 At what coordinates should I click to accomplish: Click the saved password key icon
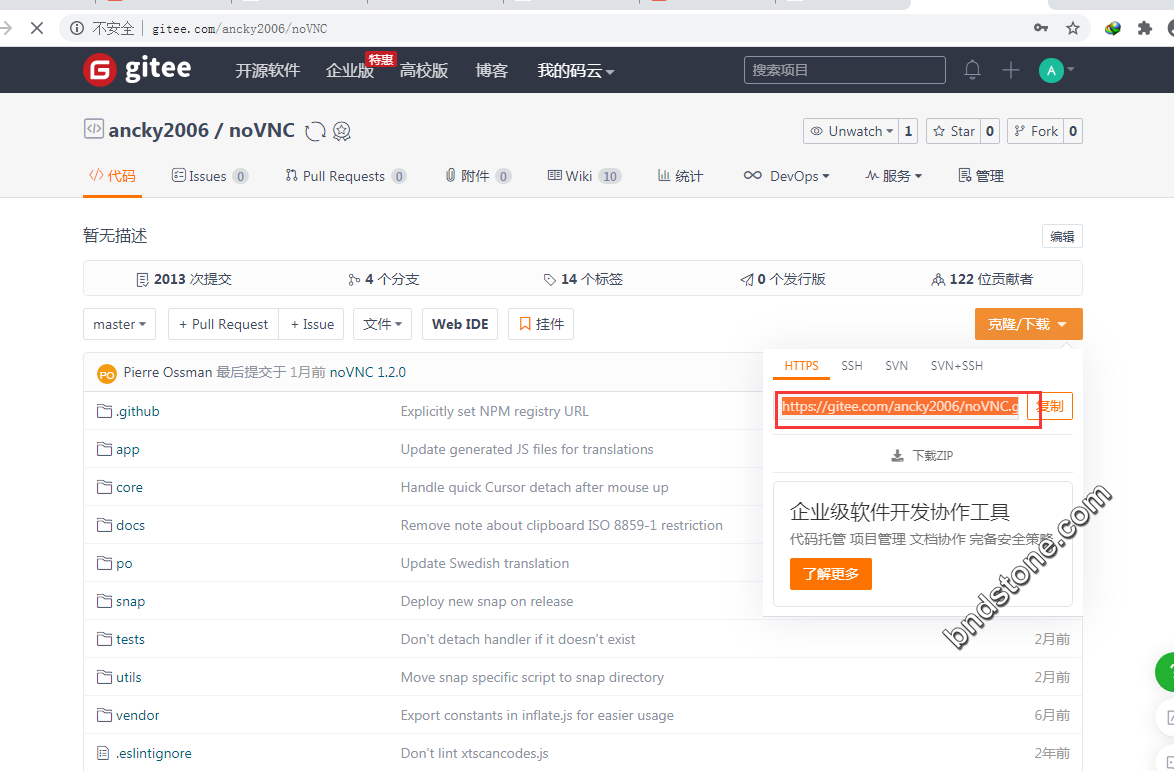click(x=1041, y=28)
